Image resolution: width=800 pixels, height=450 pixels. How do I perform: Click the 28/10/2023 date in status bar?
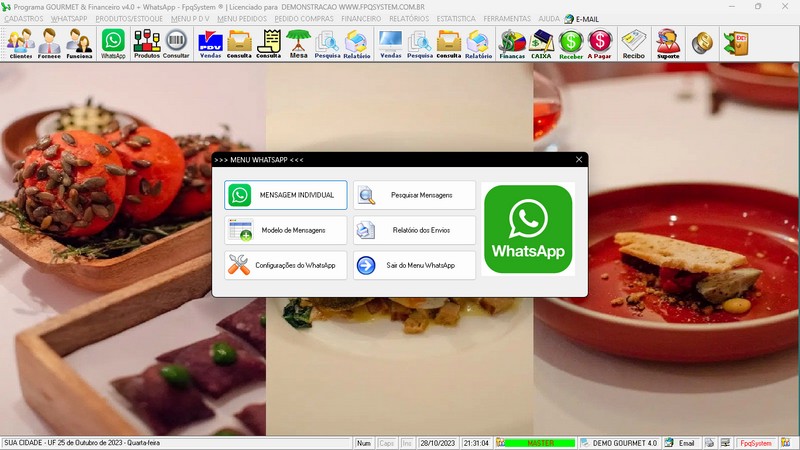pos(437,443)
